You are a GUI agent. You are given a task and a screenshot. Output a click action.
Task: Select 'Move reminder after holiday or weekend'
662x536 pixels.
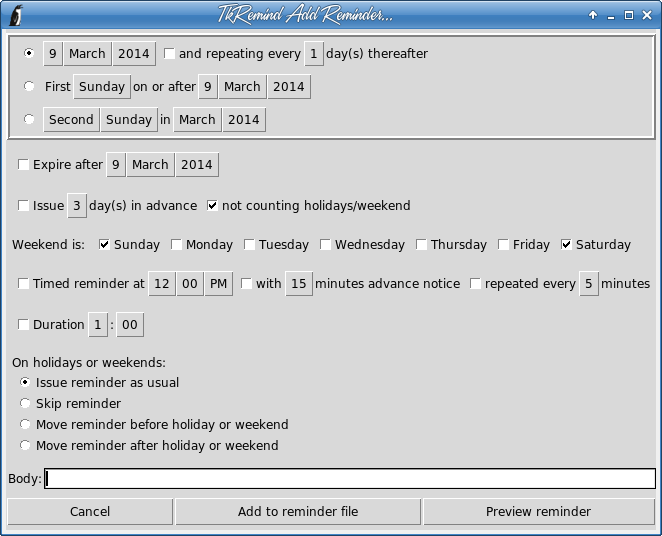(x=25, y=445)
